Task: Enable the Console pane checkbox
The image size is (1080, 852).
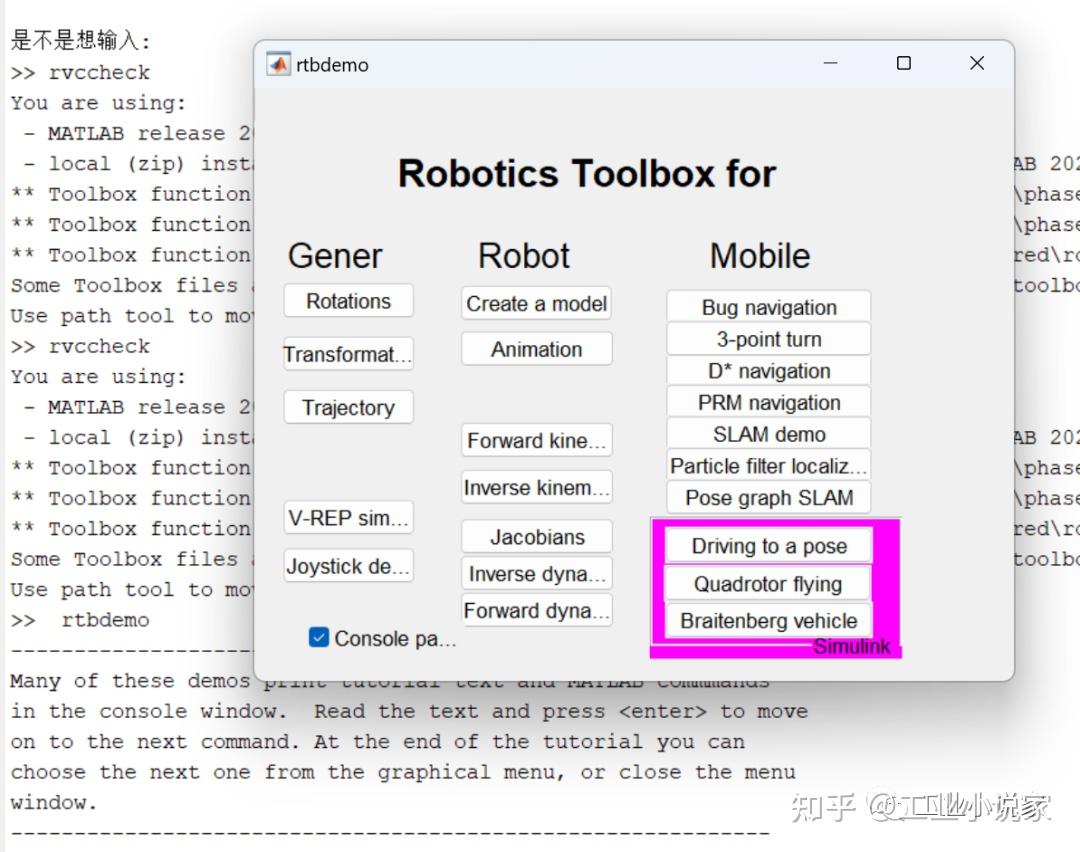Action: [319, 637]
